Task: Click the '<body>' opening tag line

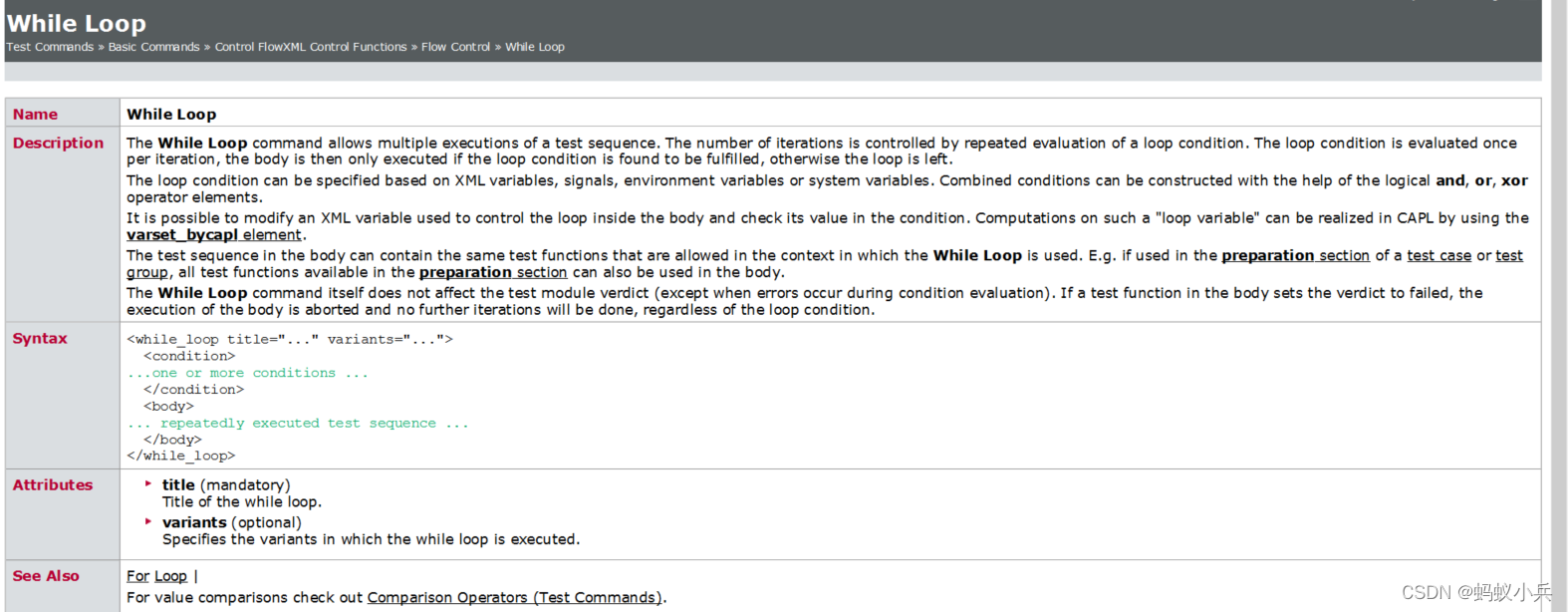Action: coord(169,407)
